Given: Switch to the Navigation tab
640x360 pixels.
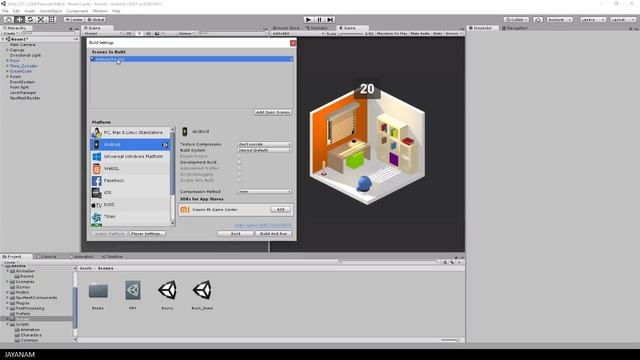Looking at the screenshot, I should coord(515,28).
